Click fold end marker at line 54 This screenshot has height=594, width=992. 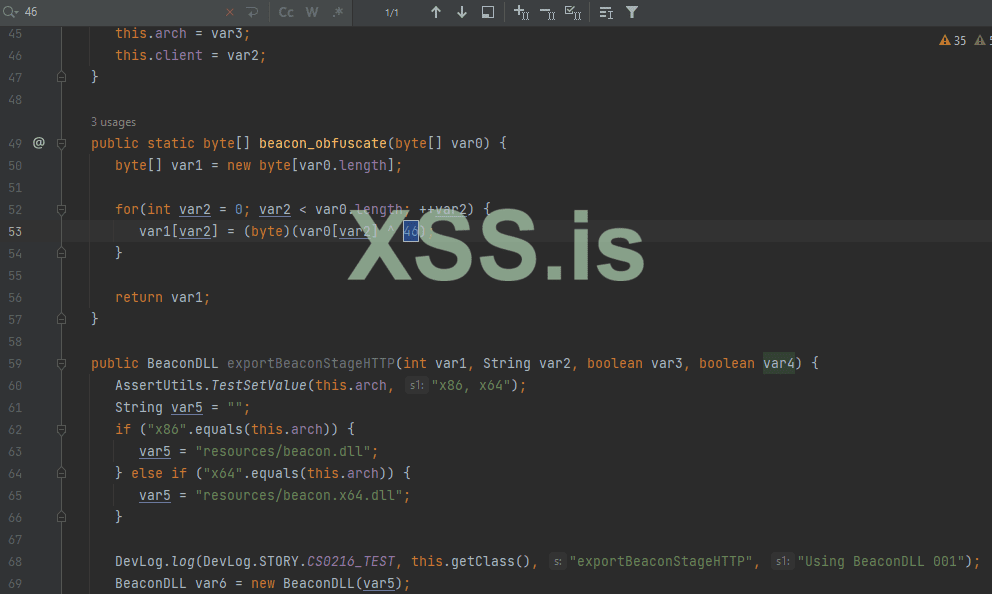(x=61, y=253)
